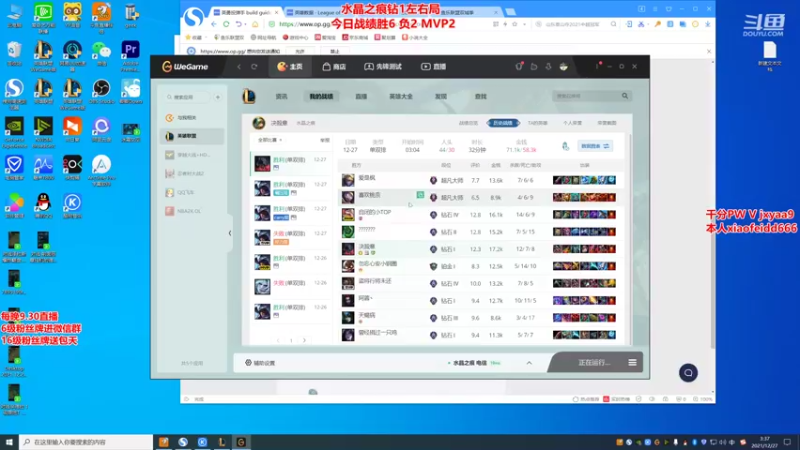Click the magnifier icon in summoner search
Screen dimensions: 800x450
[625, 96]
